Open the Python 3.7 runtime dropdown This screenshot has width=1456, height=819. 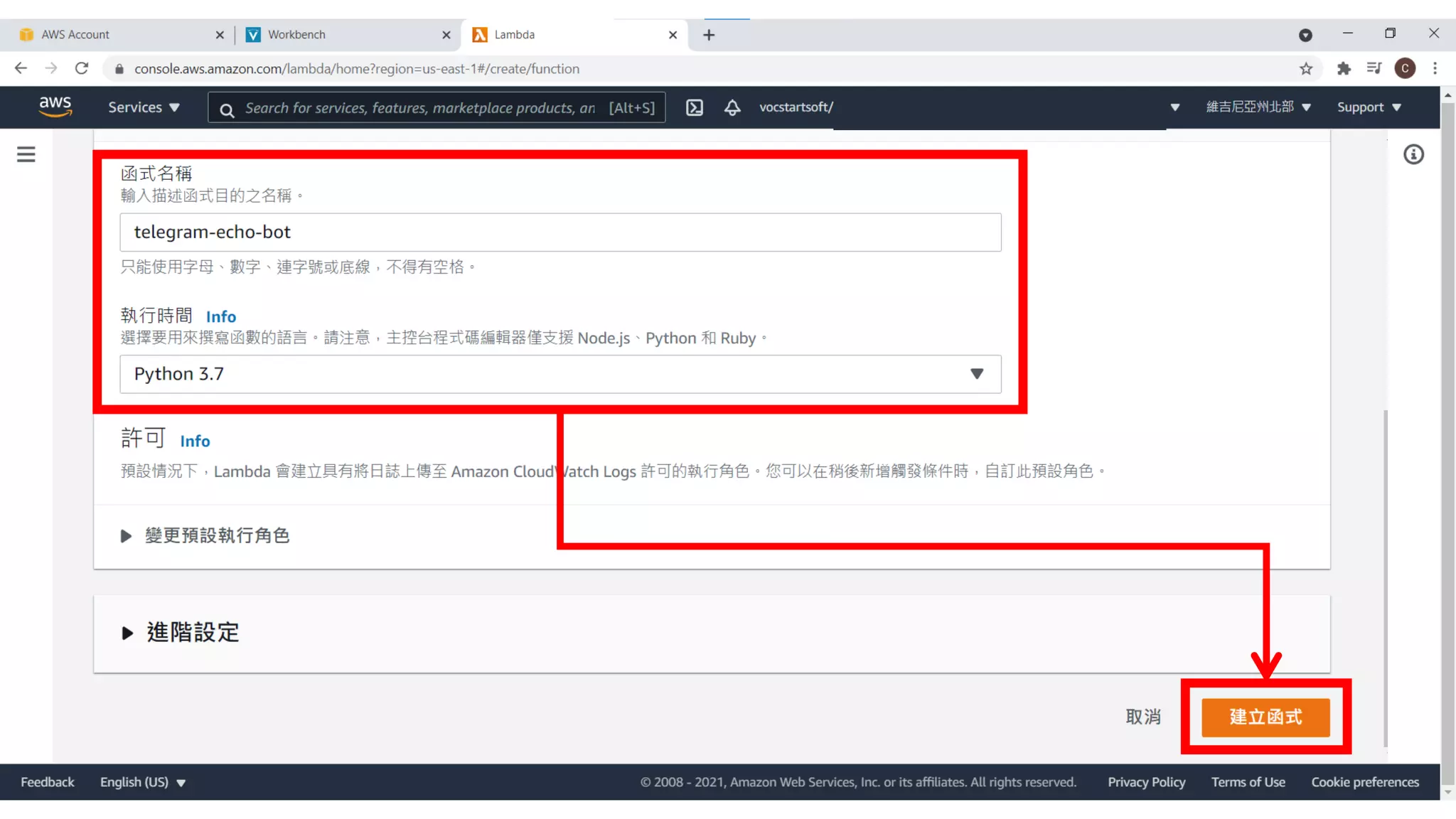coord(560,374)
